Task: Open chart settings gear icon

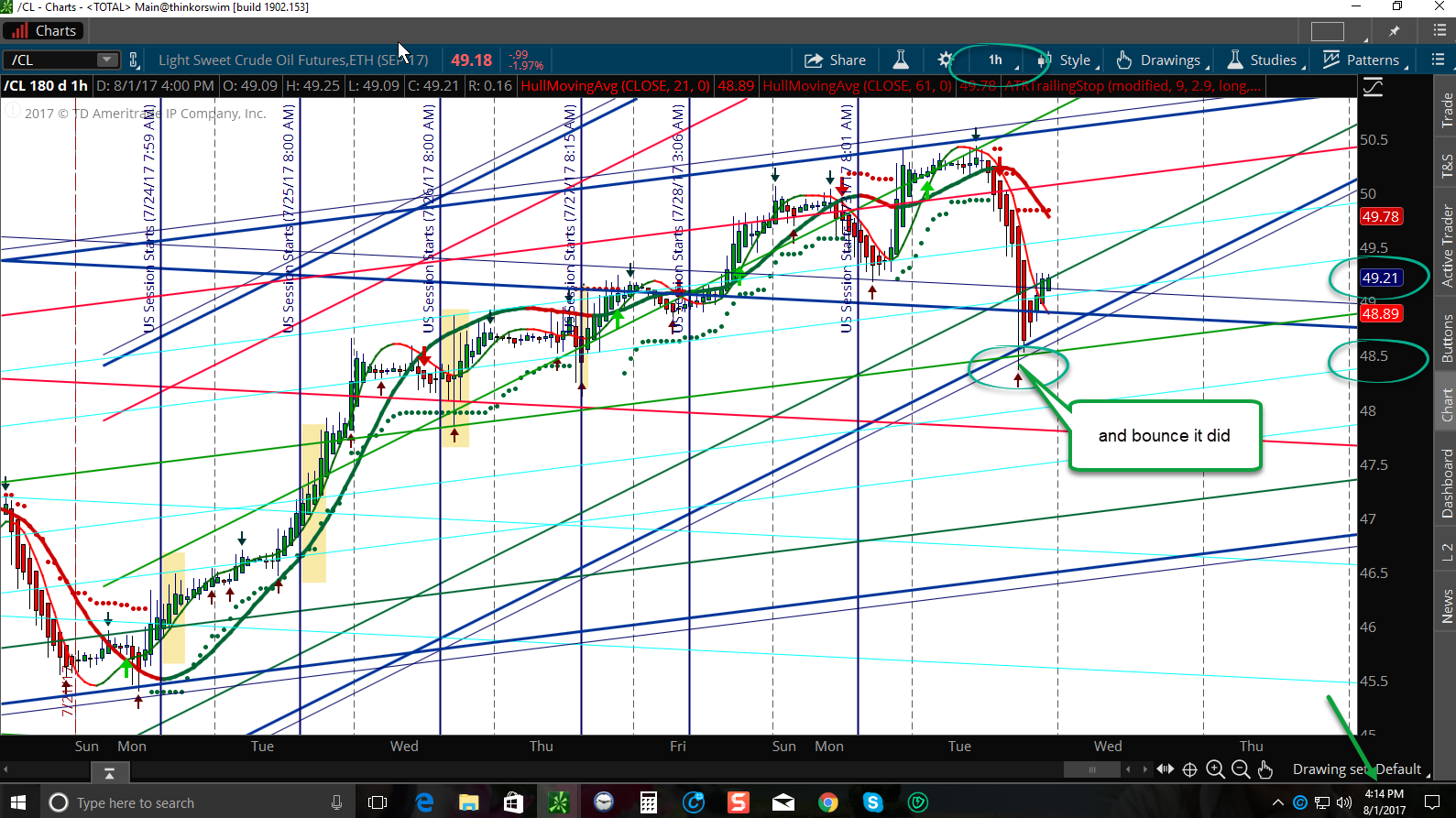Action: pyautogui.click(x=946, y=60)
